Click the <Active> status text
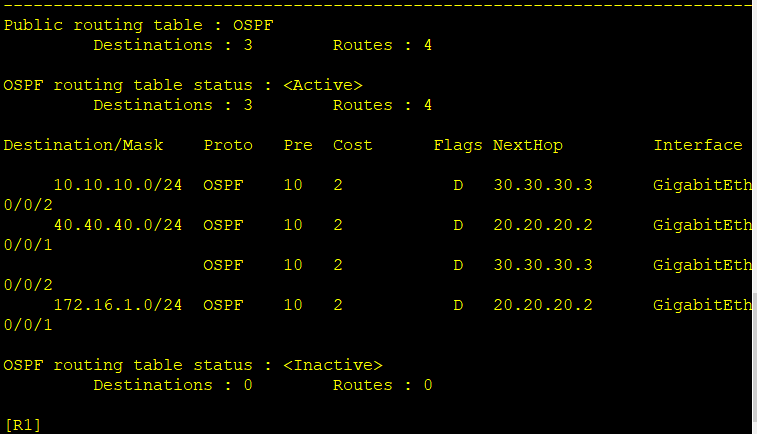This screenshot has width=757, height=434. 322,85
